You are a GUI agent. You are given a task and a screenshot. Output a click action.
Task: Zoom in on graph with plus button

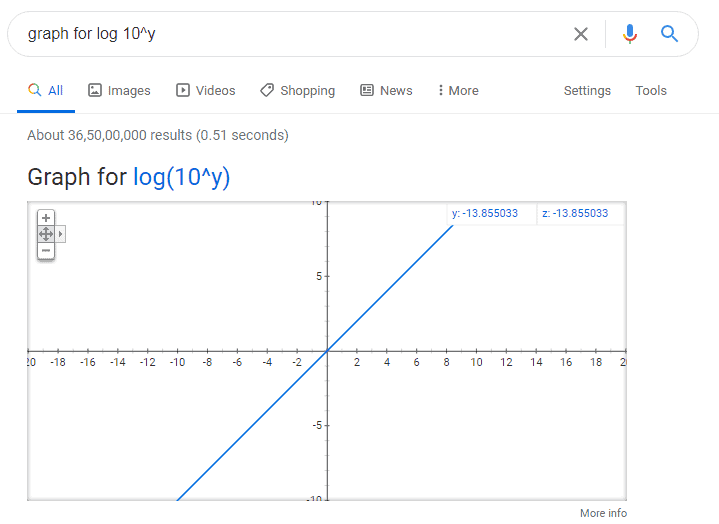tap(46, 218)
